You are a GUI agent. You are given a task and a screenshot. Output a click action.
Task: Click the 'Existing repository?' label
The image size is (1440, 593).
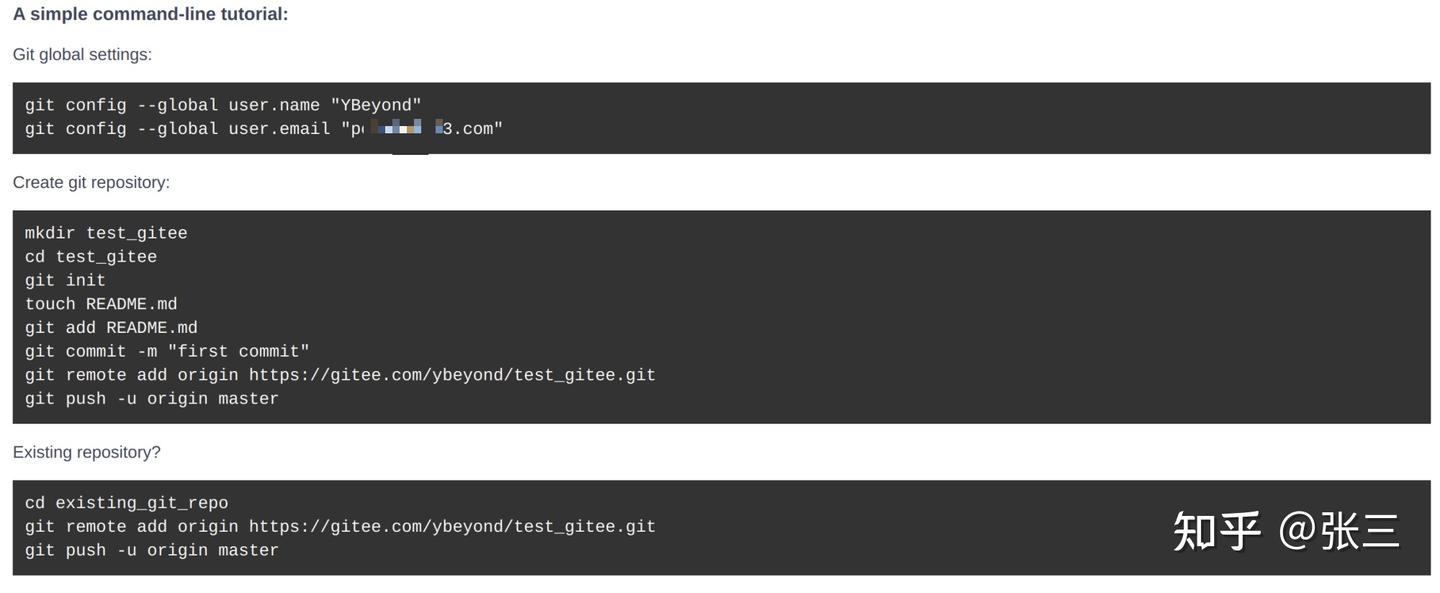(x=86, y=453)
